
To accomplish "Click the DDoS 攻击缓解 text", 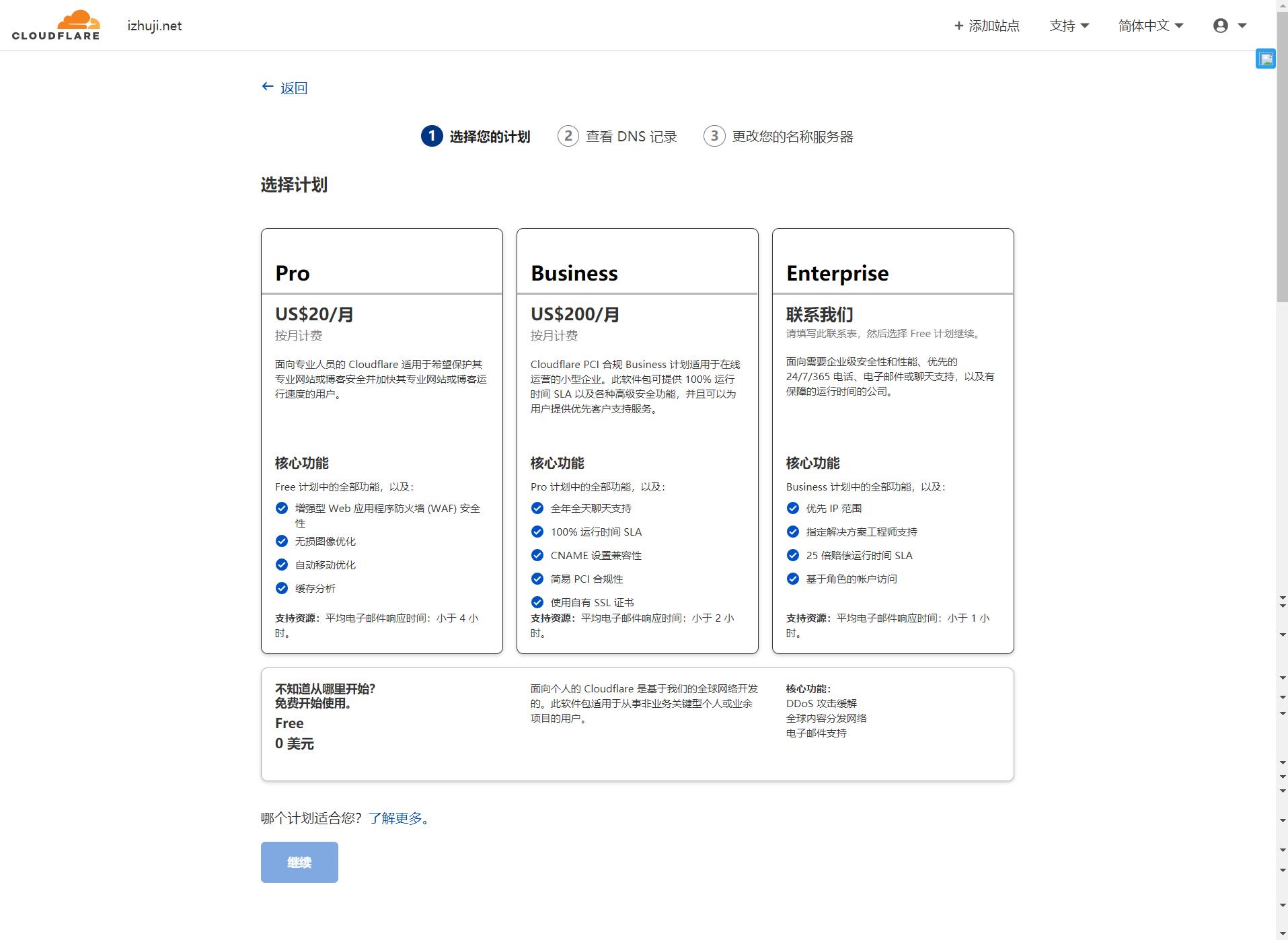I will coord(821,703).
